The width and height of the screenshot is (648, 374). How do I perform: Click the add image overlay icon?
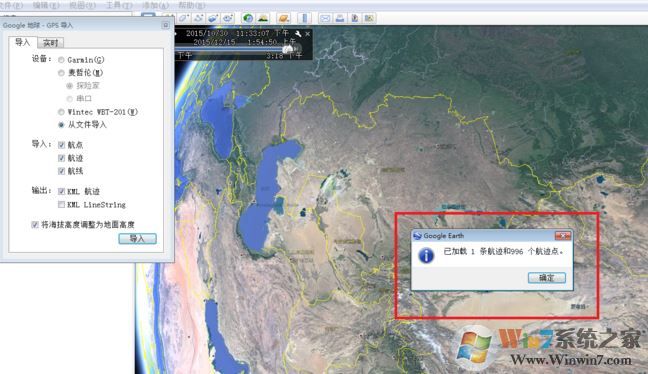(x=213, y=18)
